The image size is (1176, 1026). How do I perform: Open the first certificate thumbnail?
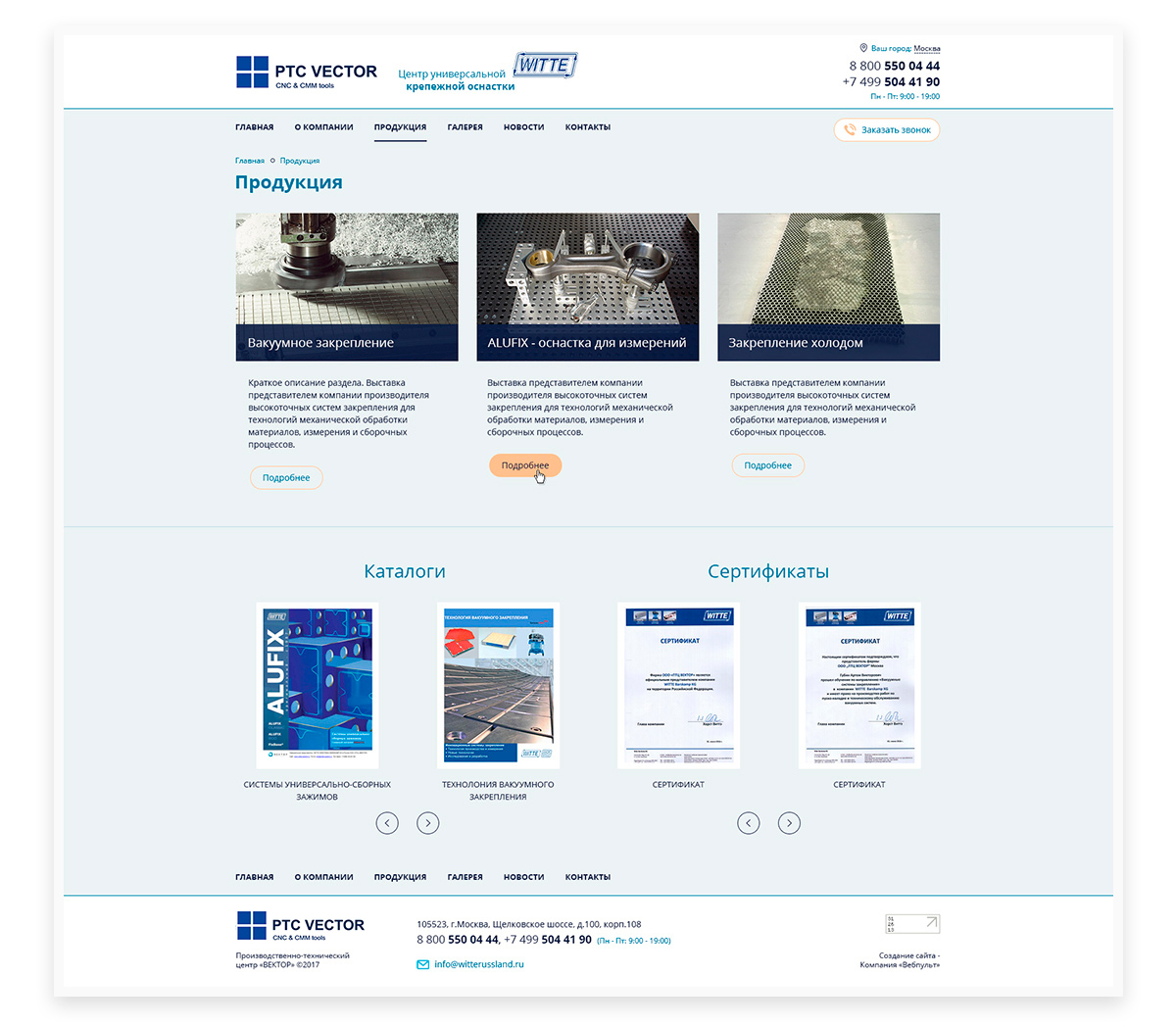[679, 685]
